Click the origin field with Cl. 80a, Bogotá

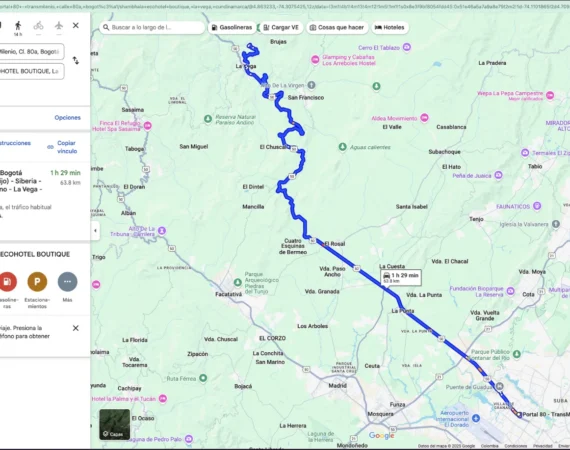32,52
